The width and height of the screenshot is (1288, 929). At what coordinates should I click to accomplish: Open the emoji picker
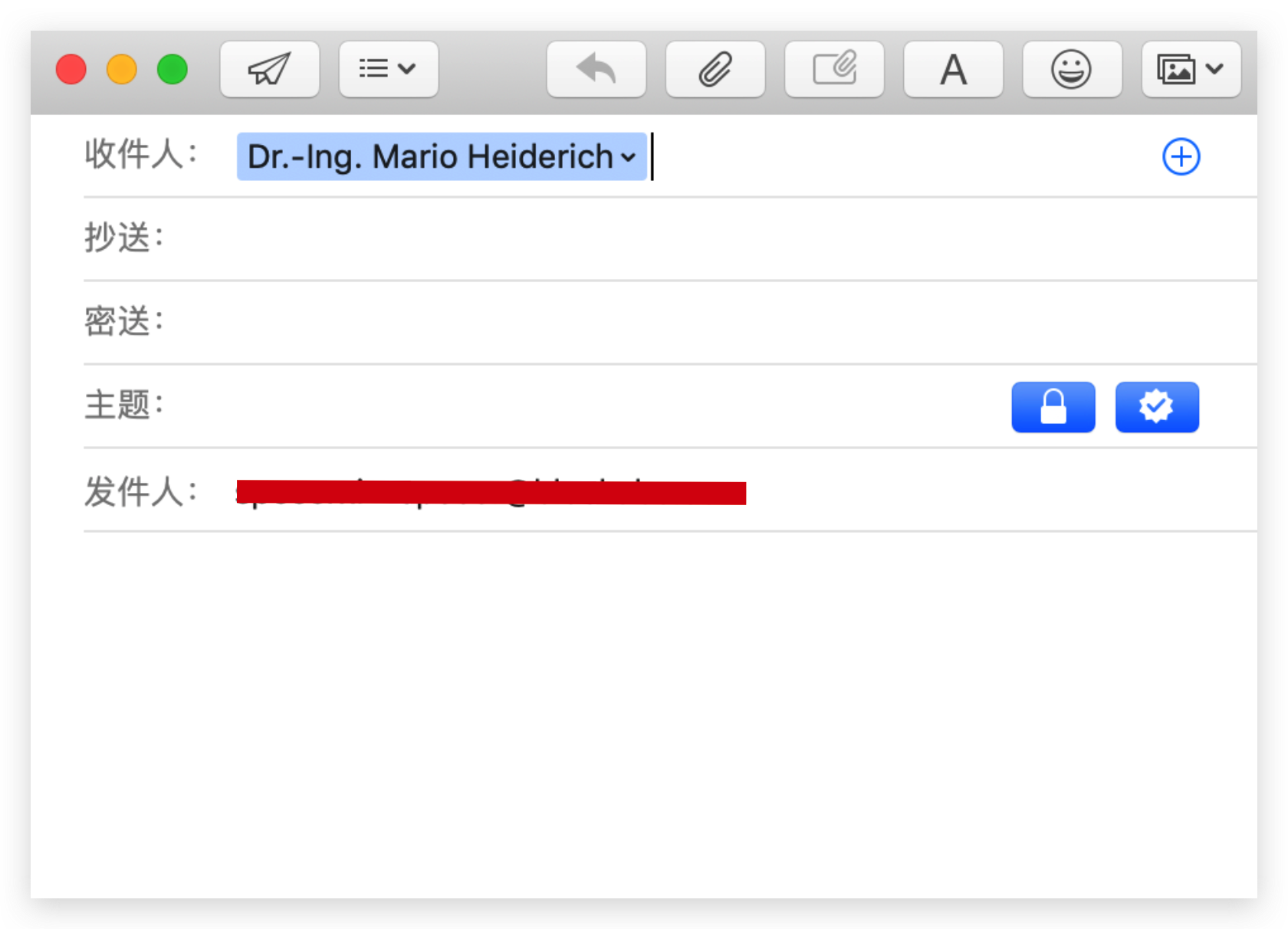[x=1071, y=70]
